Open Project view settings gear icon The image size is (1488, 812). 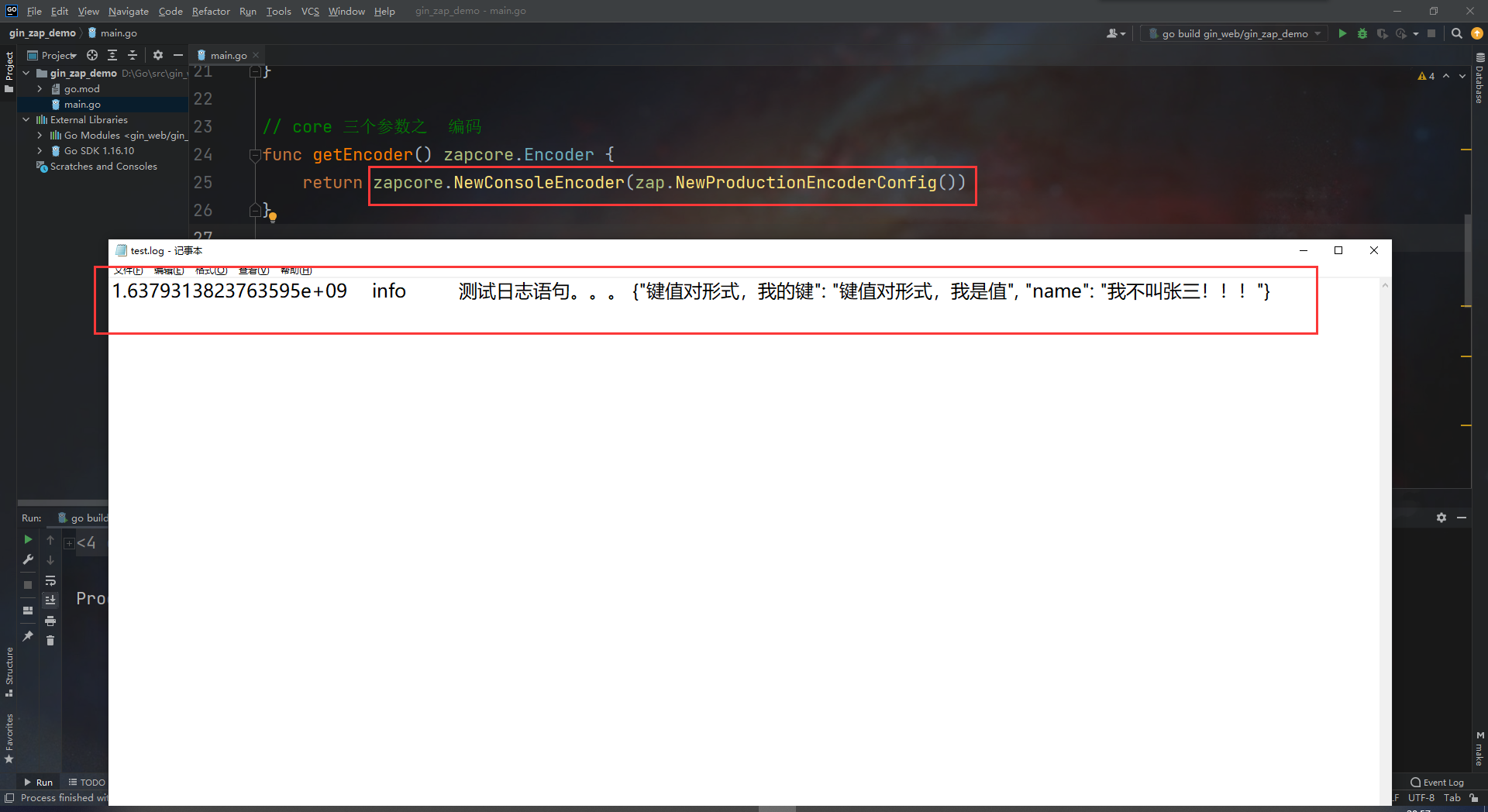pos(158,55)
